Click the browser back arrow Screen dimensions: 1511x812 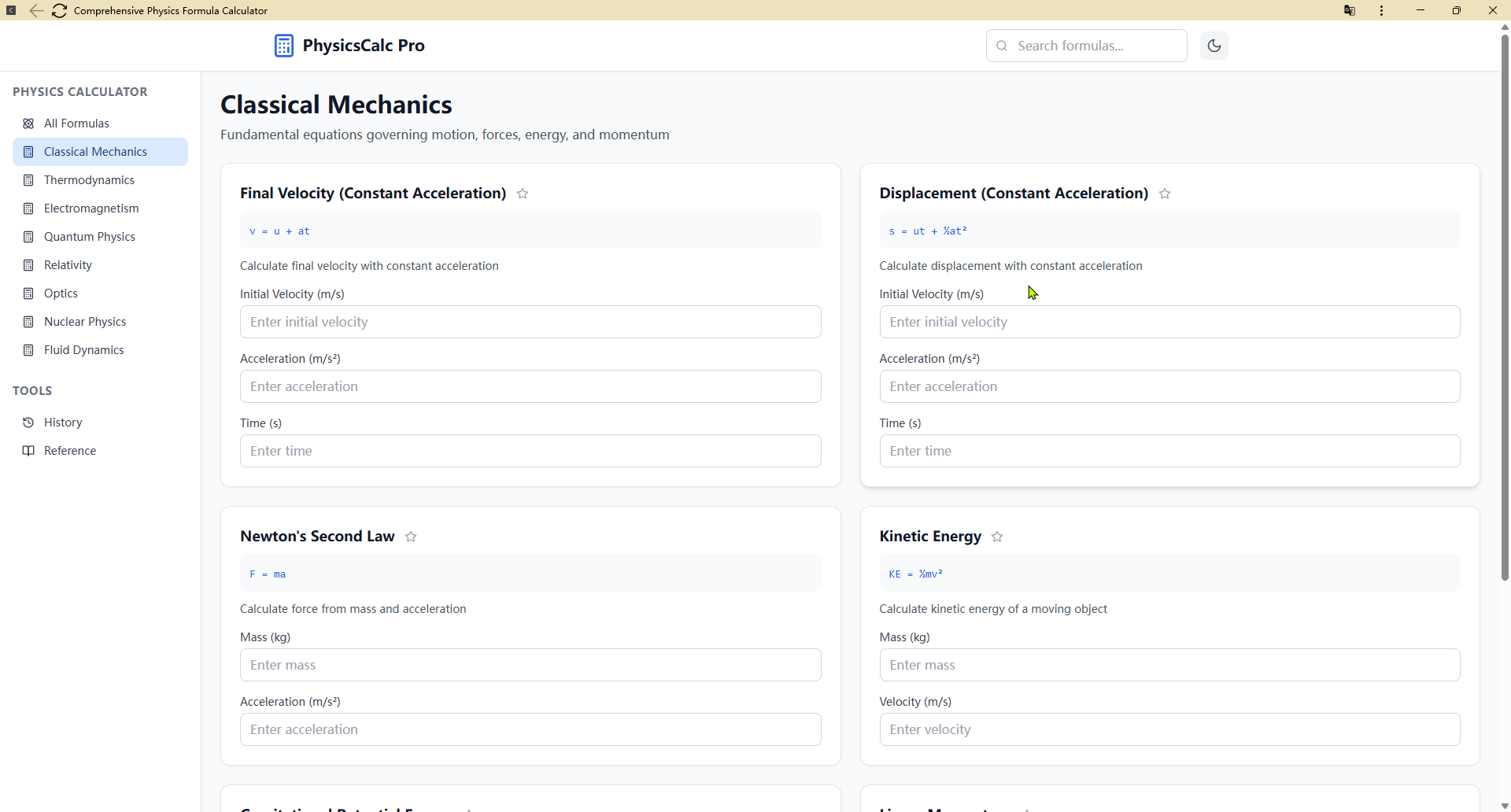[x=36, y=10]
